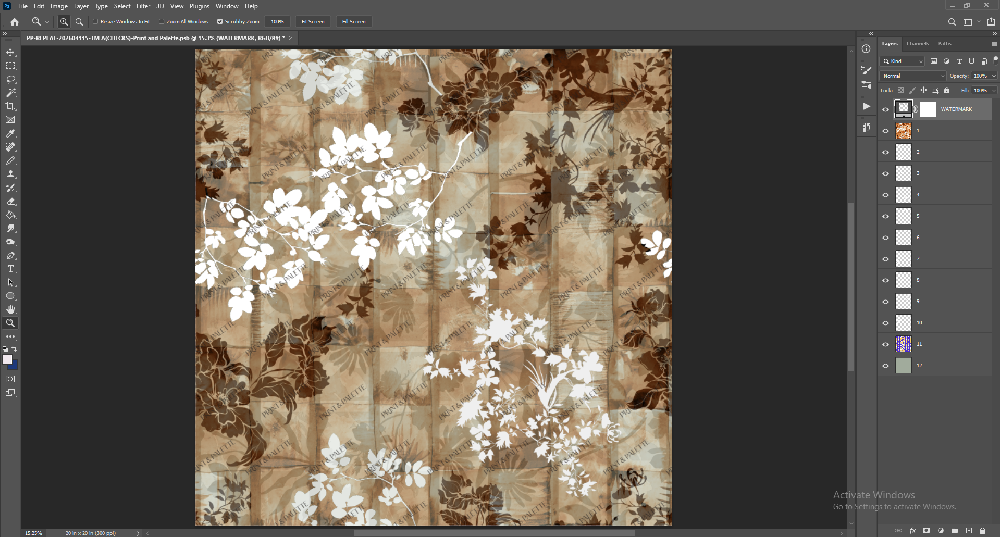This screenshot has height=537, width=1000.
Task: Open the Filter menu
Action: pyautogui.click(x=143, y=6)
